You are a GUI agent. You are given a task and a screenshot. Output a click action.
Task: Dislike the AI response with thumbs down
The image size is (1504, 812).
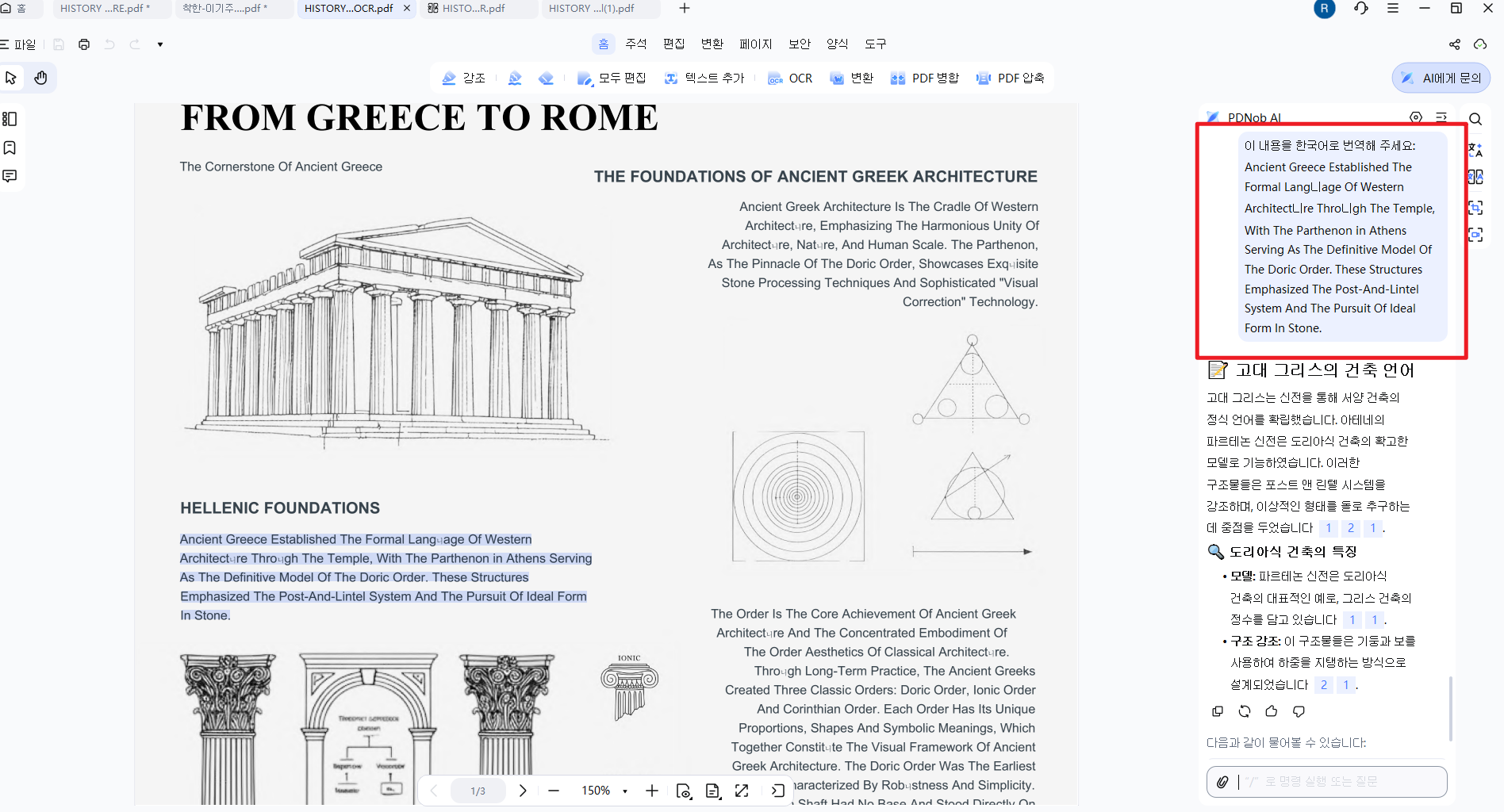[1299, 711]
